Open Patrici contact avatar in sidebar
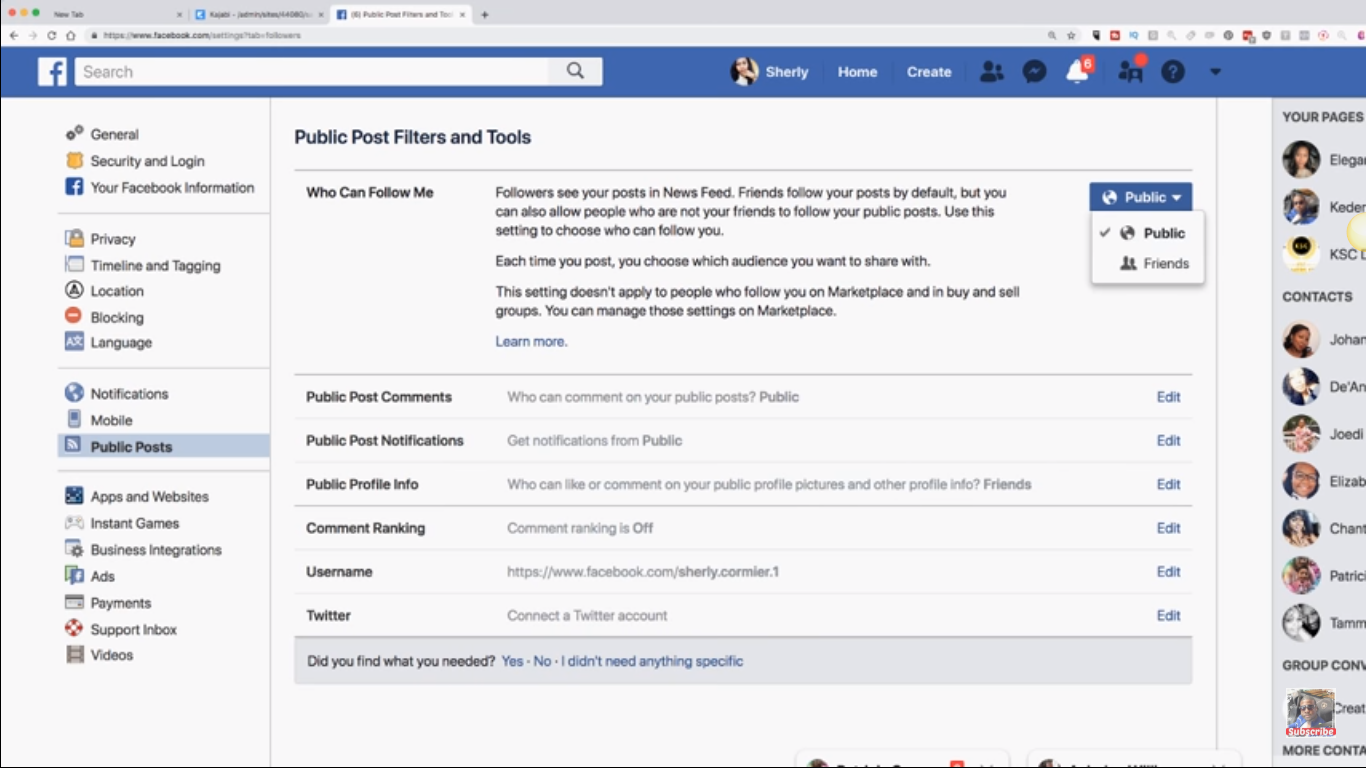 click(1301, 576)
